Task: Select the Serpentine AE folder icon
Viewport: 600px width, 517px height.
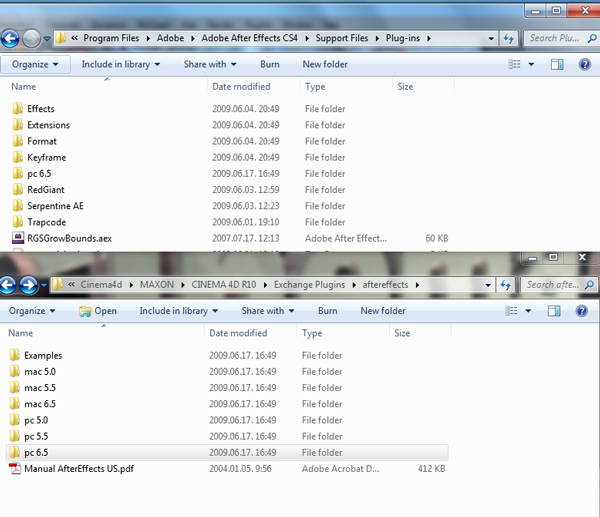Action: click(18, 206)
